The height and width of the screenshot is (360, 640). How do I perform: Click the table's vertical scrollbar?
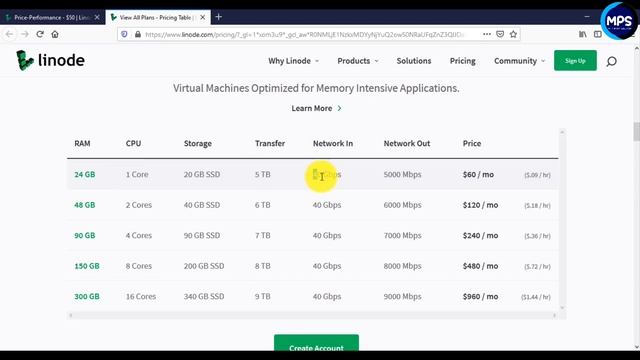tap(562, 220)
